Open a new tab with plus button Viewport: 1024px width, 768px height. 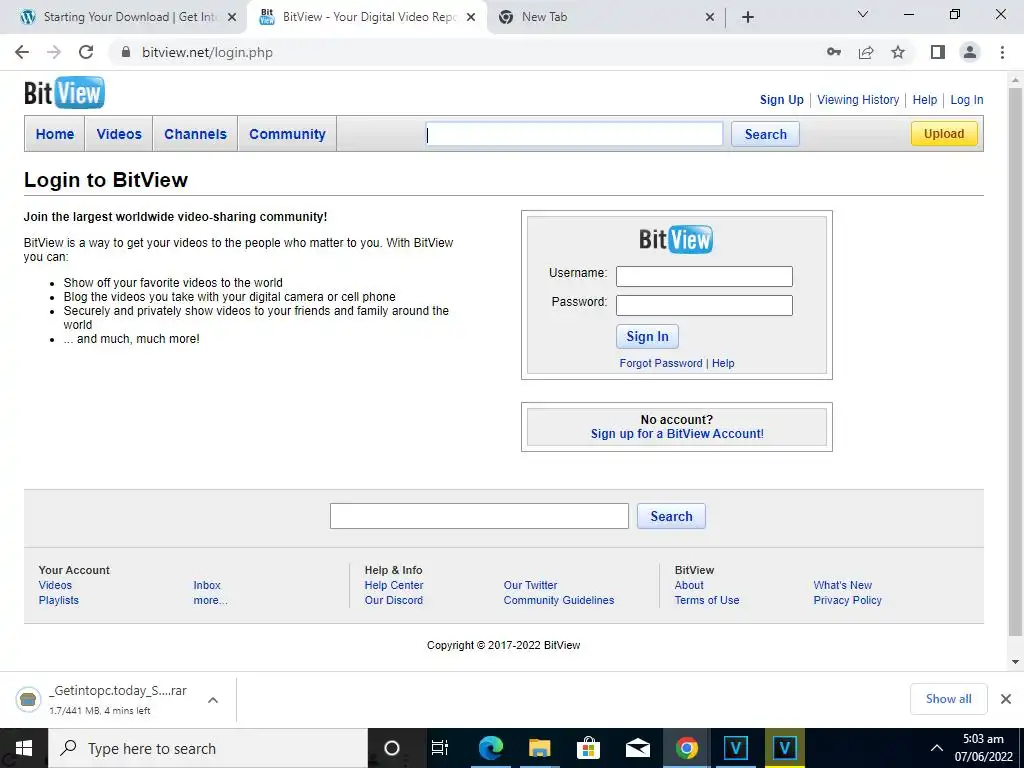click(x=748, y=17)
